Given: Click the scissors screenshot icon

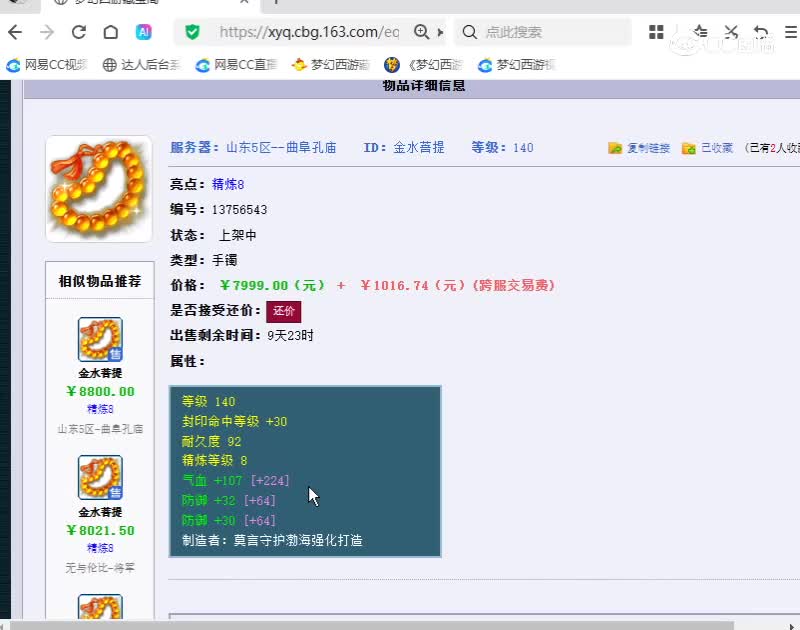Looking at the screenshot, I should click(731, 32).
